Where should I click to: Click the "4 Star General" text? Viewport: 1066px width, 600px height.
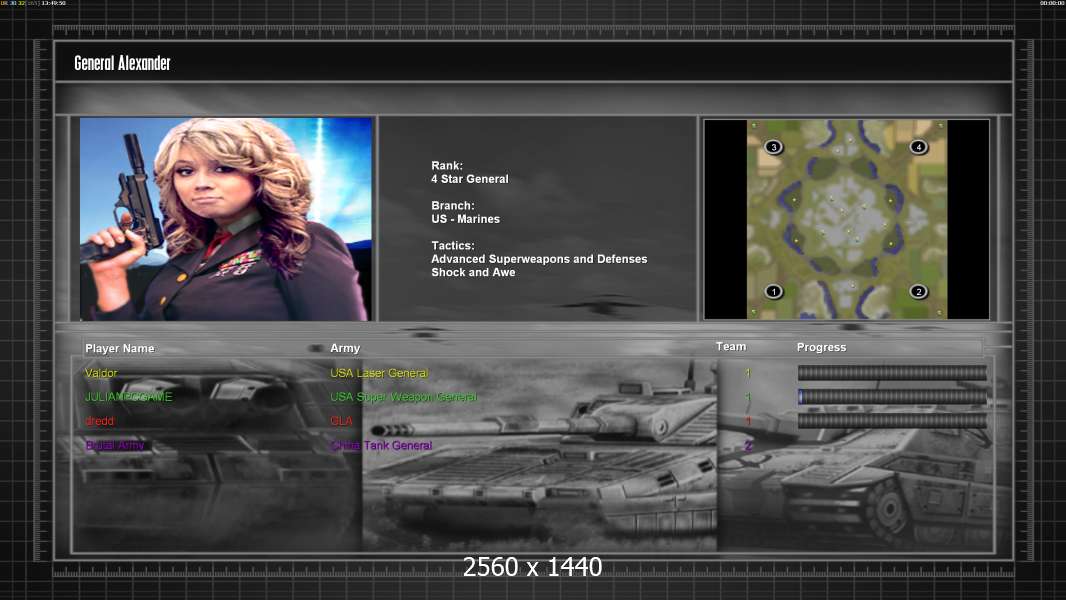(470, 179)
